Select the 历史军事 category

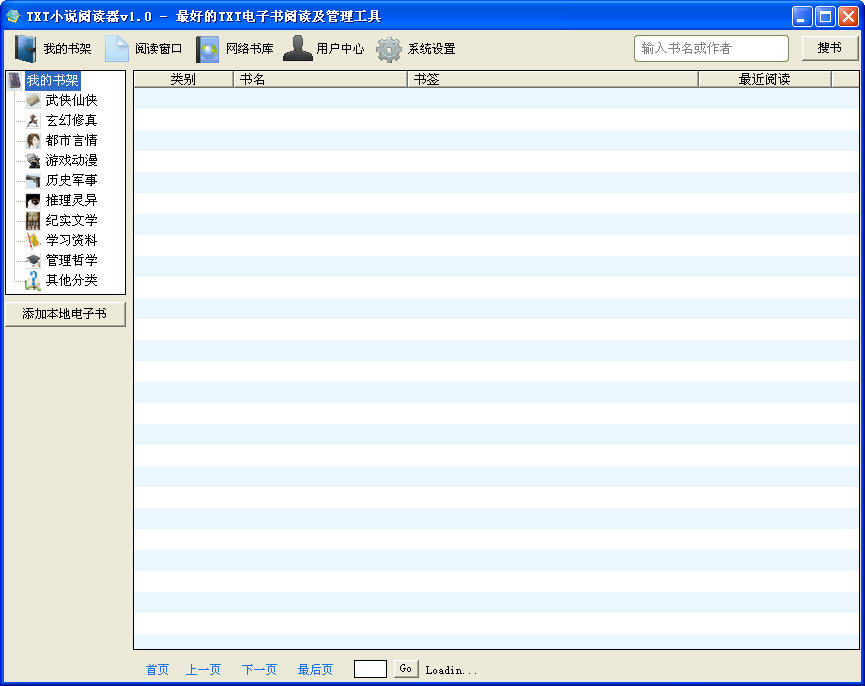coord(71,180)
